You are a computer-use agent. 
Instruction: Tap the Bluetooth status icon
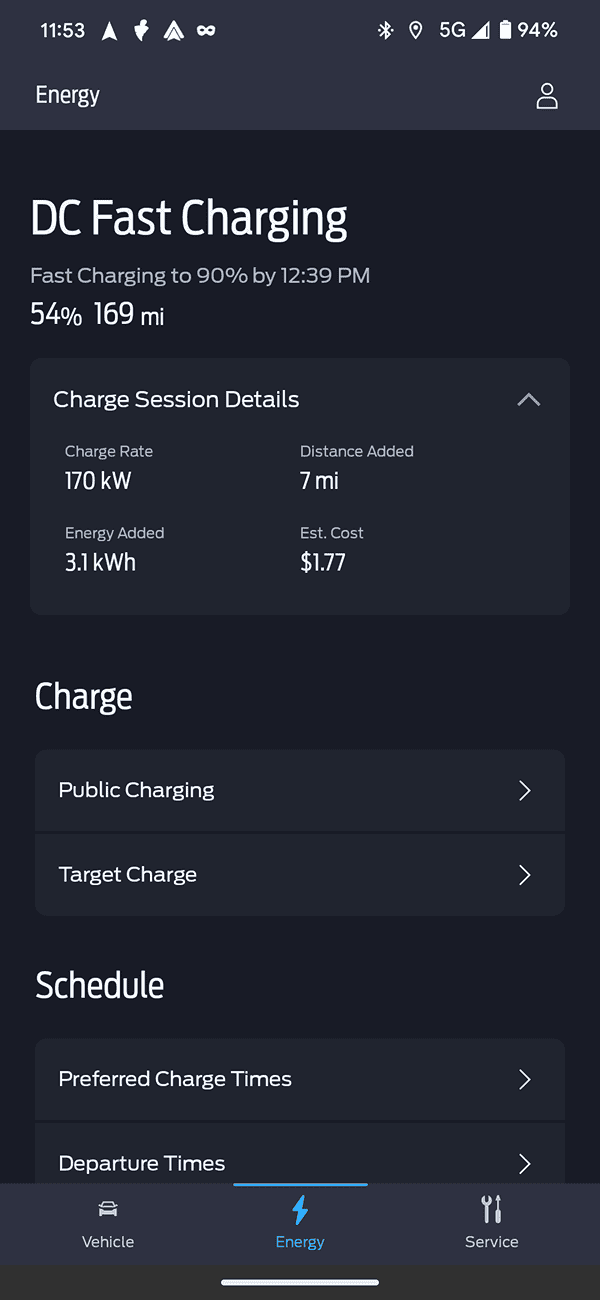pyautogui.click(x=385, y=30)
